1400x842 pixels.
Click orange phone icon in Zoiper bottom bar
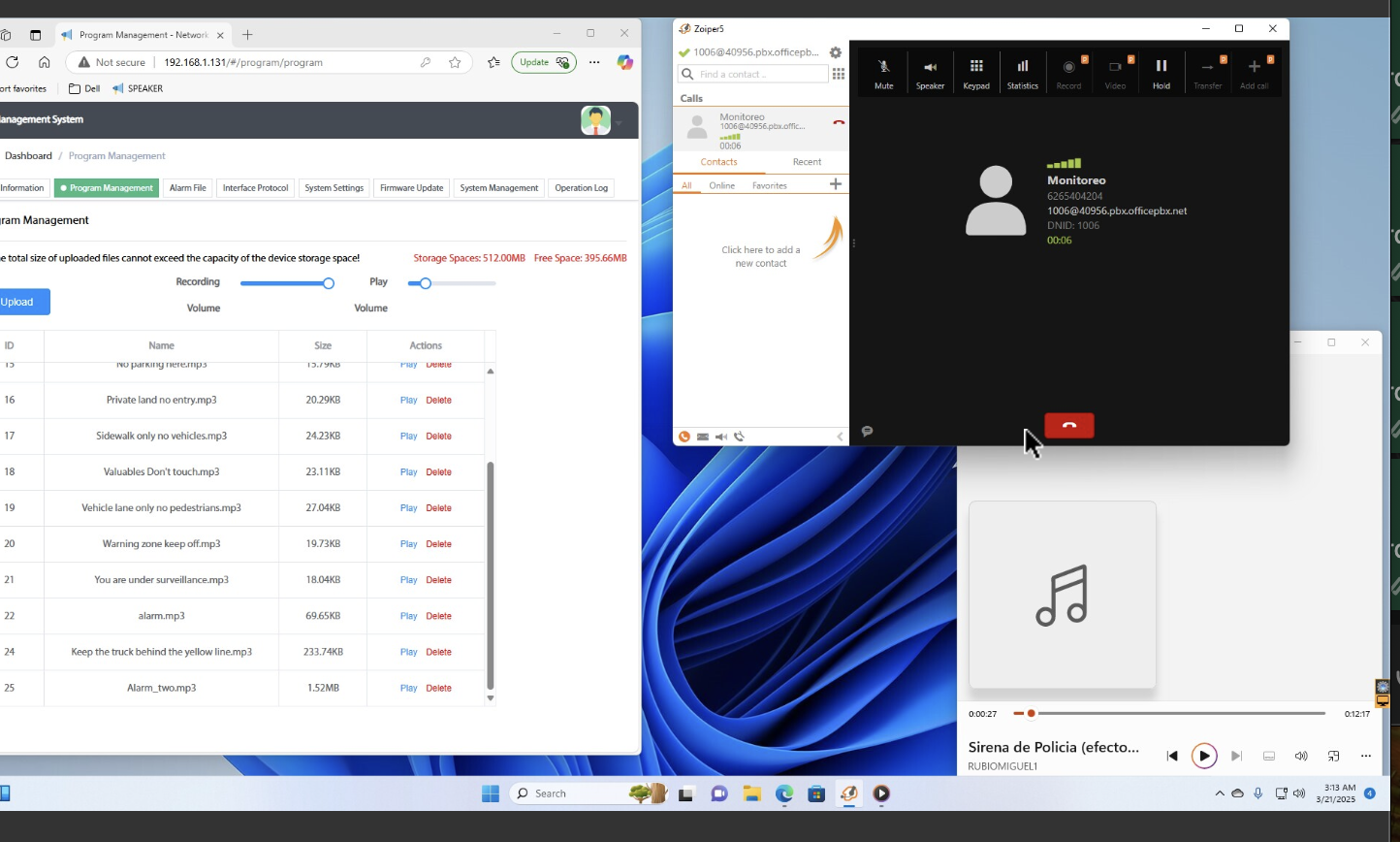pyautogui.click(x=684, y=437)
